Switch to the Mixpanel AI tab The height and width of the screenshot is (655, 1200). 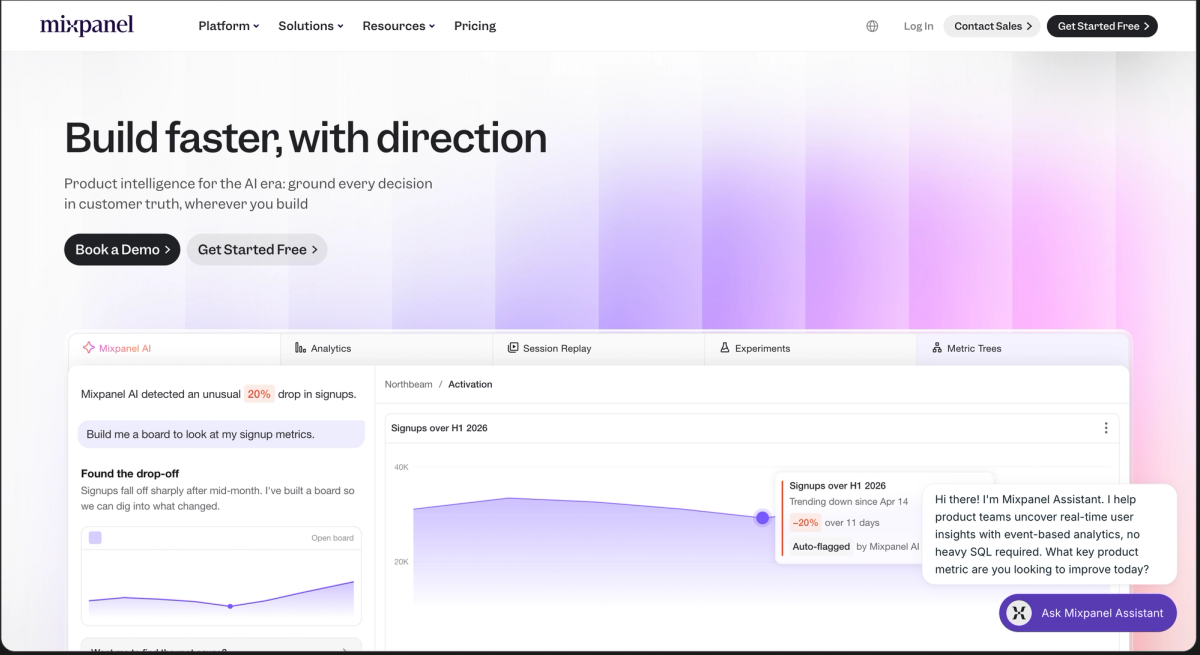[174, 348]
